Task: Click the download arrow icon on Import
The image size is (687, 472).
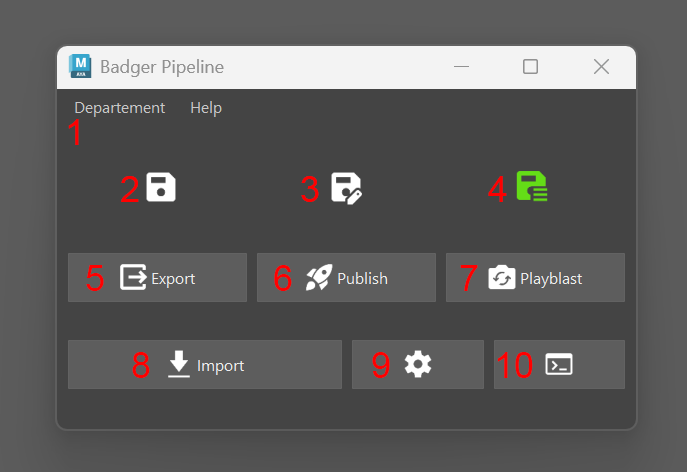Action: [179, 365]
